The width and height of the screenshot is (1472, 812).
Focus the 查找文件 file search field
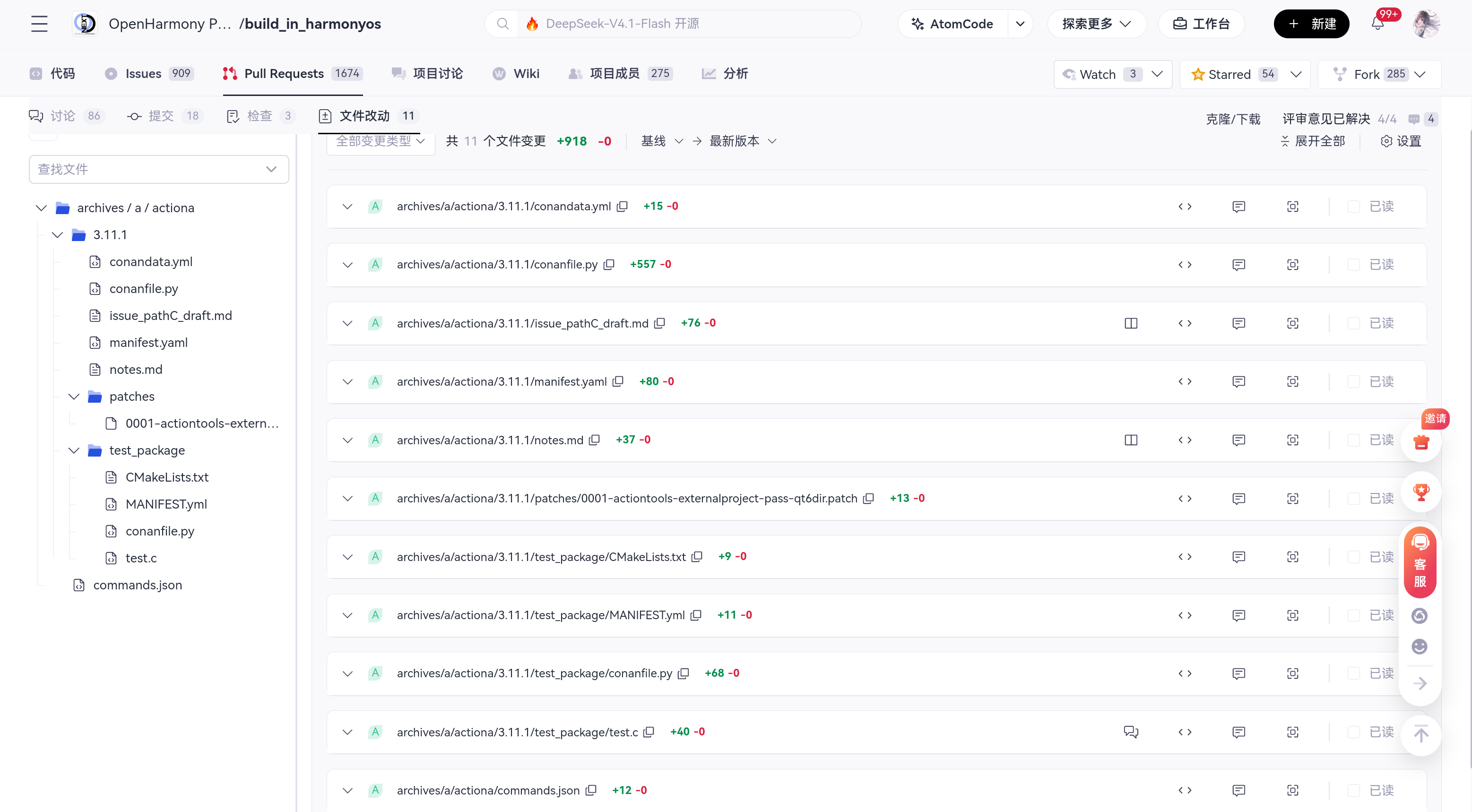coord(158,169)
